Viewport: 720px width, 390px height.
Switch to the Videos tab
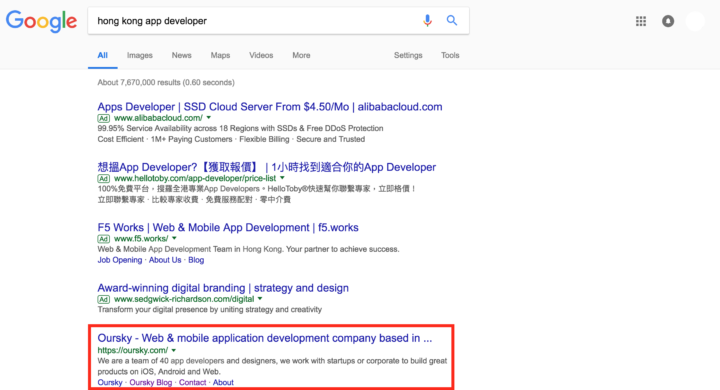(261, 55)
